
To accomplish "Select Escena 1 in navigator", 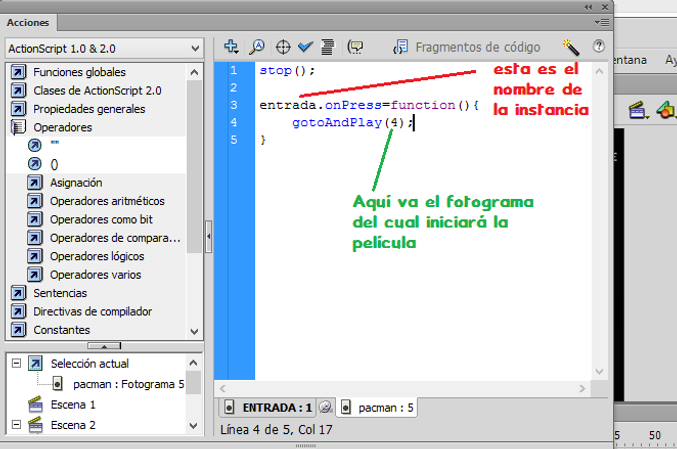I will [x=62, y=405].
